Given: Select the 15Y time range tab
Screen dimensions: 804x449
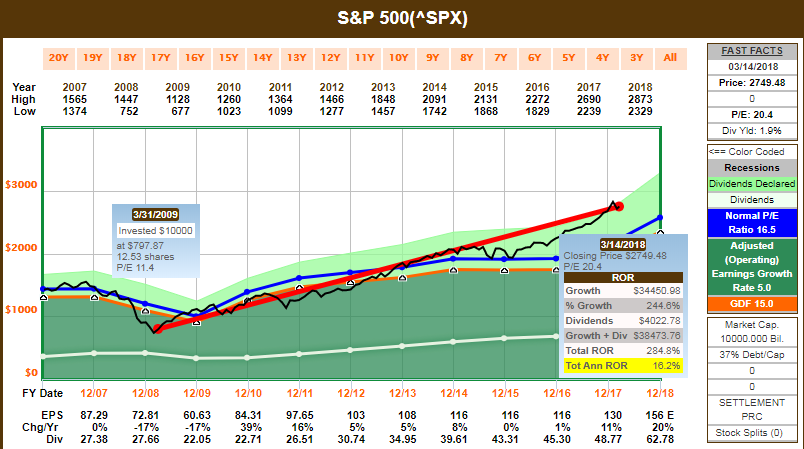Looking at the screenshot, I should pos(228,58).
